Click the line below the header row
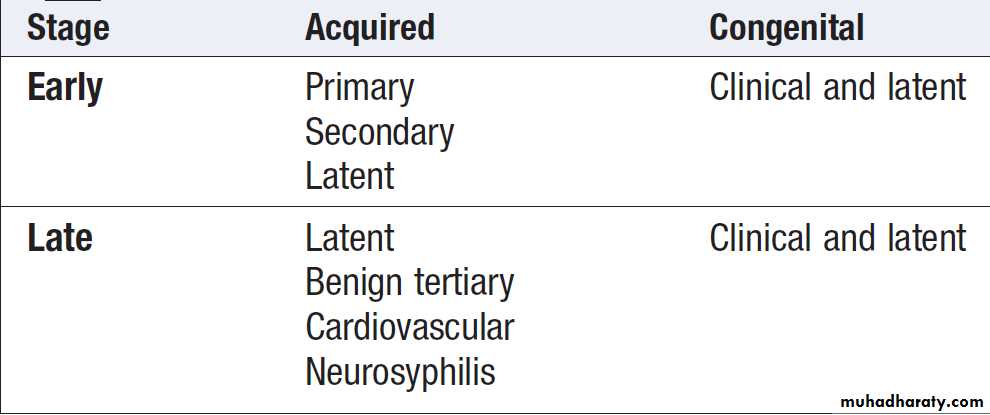This screenshot has width=990, height=415. [x=495, y=56]
